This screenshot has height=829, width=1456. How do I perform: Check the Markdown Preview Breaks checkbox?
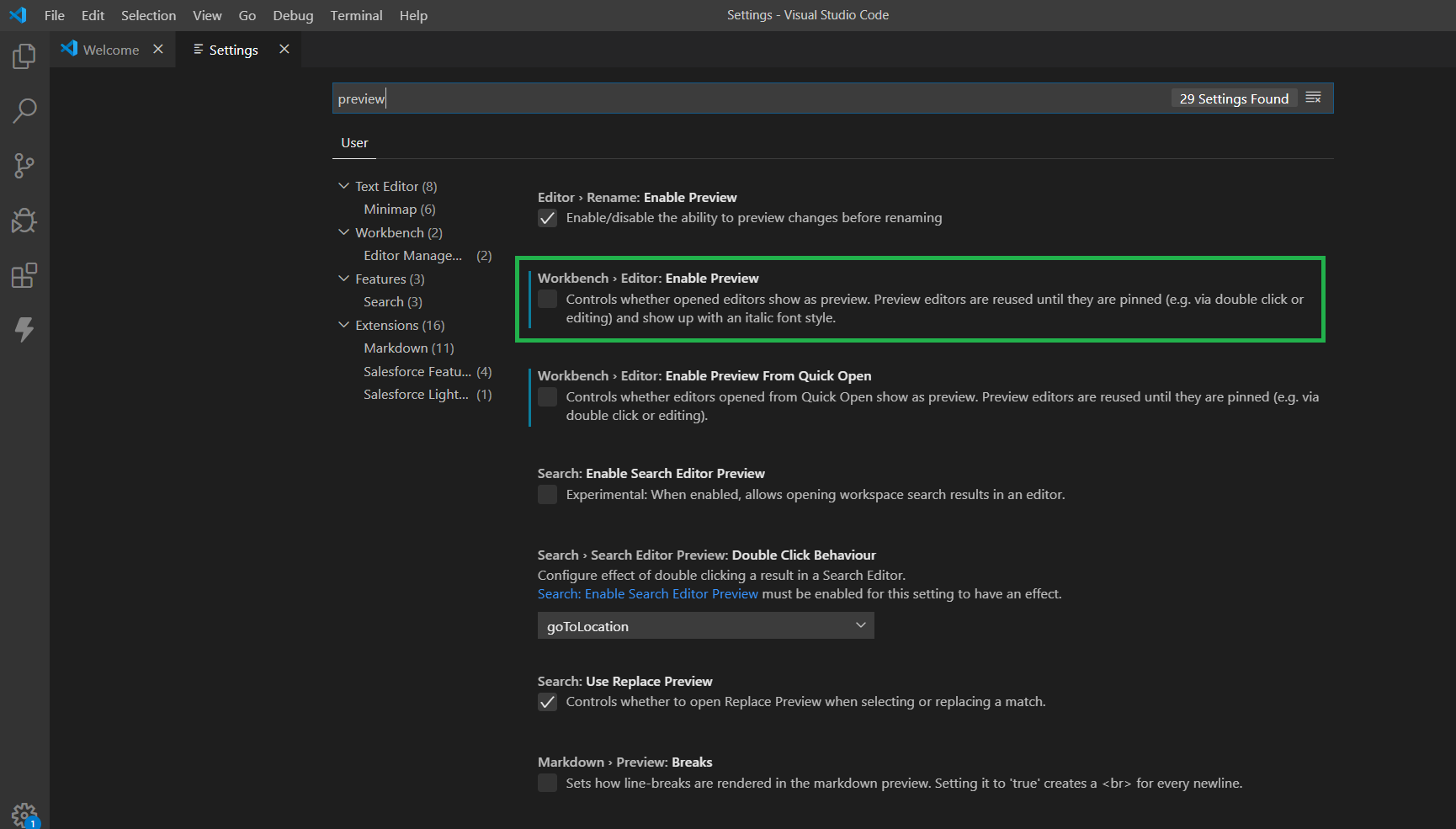[x=547, y=783]
